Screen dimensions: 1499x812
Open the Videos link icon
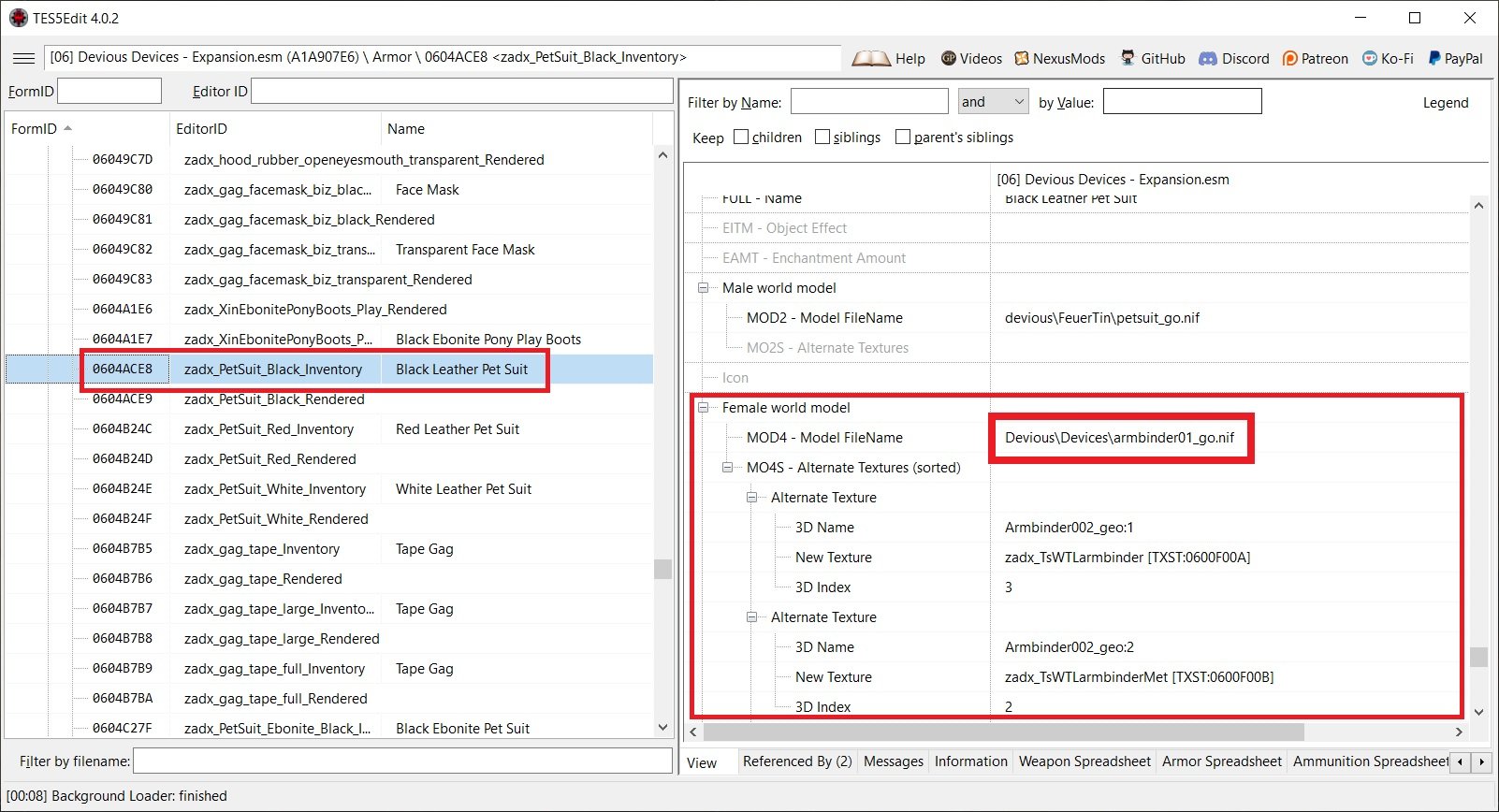[x=971, y=58]
